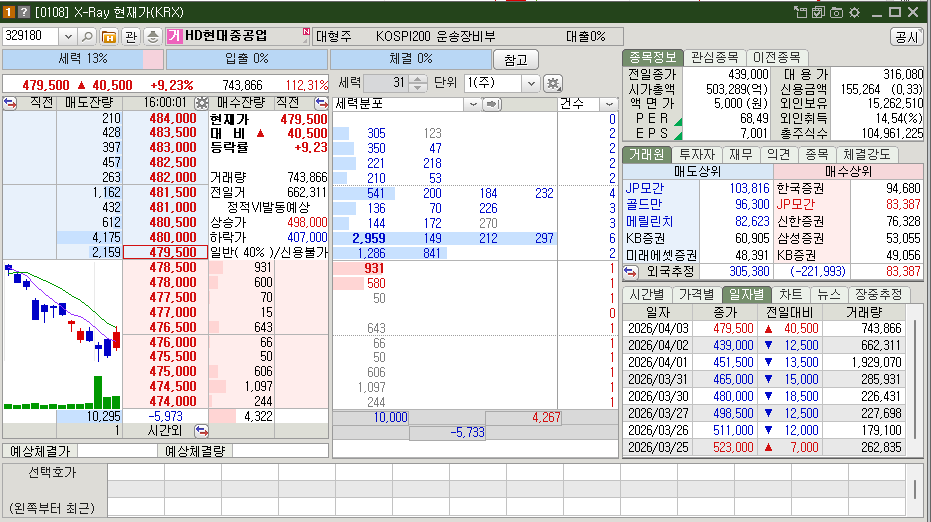Select the 일자별 tab

[x=746, y=295]
